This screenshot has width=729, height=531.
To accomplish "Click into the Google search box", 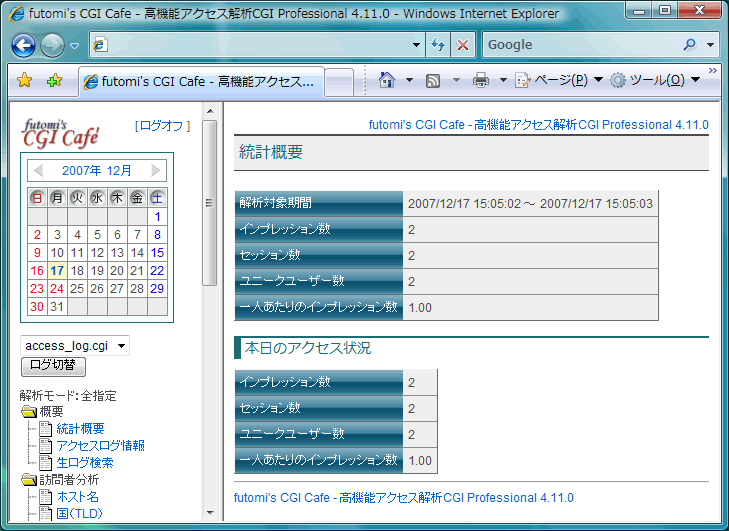I will click(x=581, y=45).
